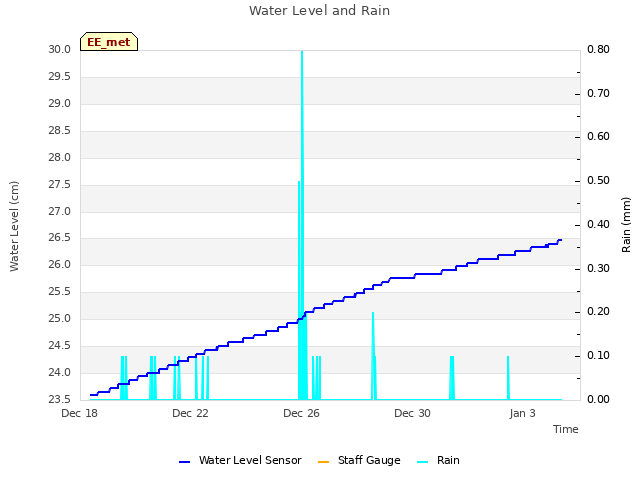This screenshot has height=480, width=640.
Task: Toggle the Rain legend entry
Action: [x=438, y=460]
